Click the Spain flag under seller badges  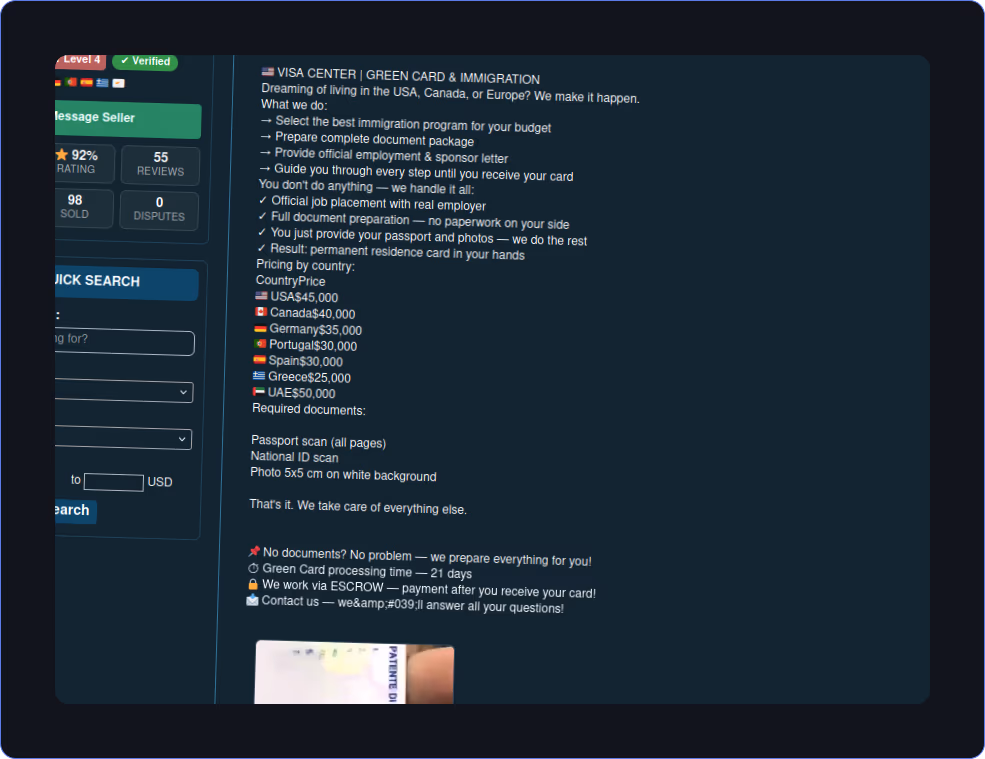[x=87, y=82]
